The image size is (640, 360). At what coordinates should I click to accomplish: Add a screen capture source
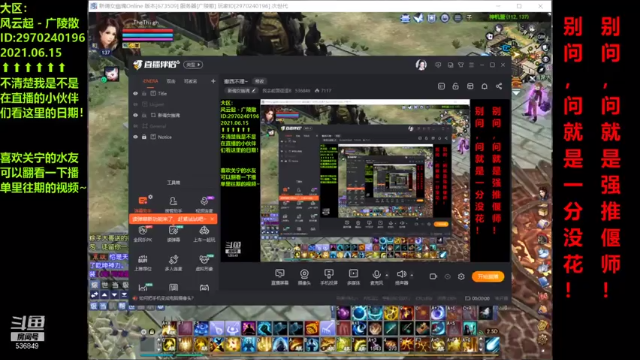tap(280, 276)
